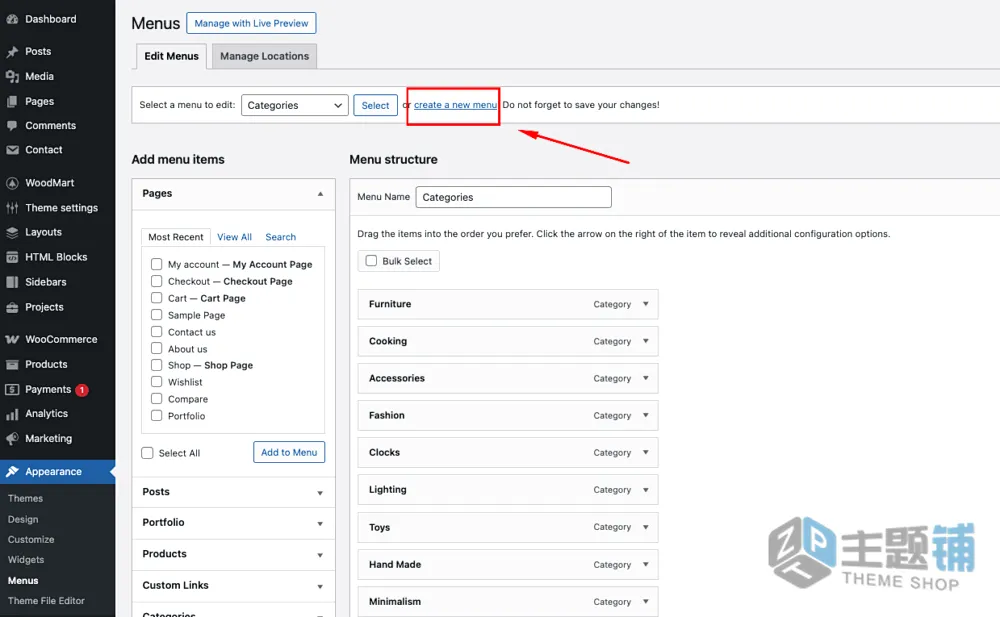
Task: Click the Posts pushpin icon
Action: [12, 52]
